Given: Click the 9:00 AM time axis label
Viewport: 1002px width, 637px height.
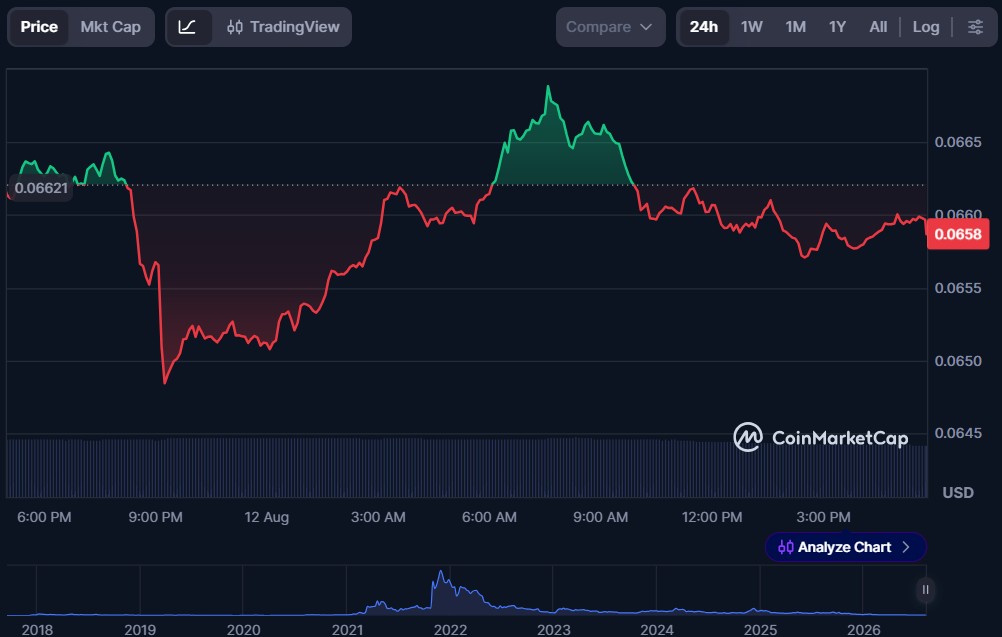Looking at the screenshot, I should tap(601, 517).
